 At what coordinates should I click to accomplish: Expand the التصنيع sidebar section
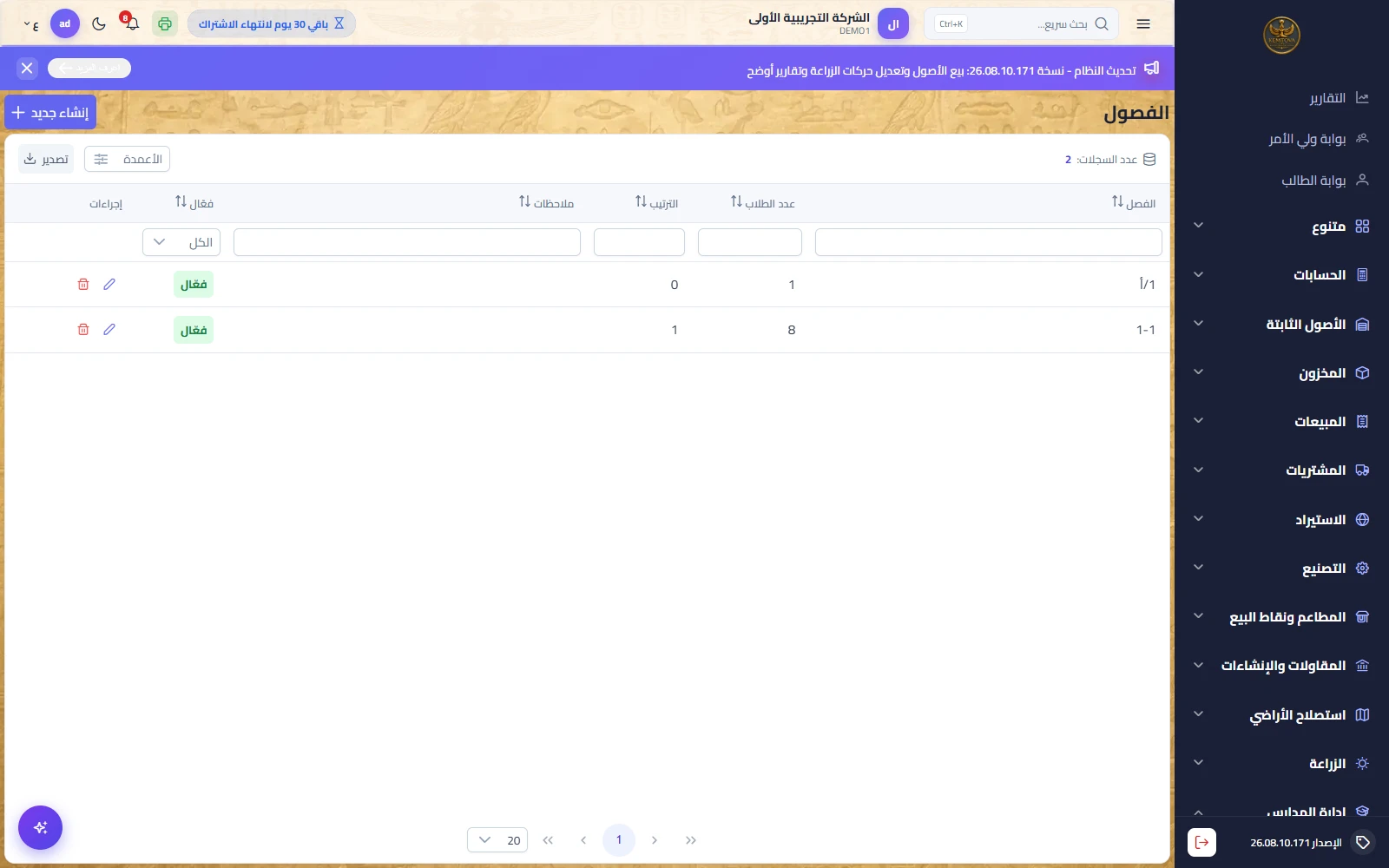click(1281, 569)
